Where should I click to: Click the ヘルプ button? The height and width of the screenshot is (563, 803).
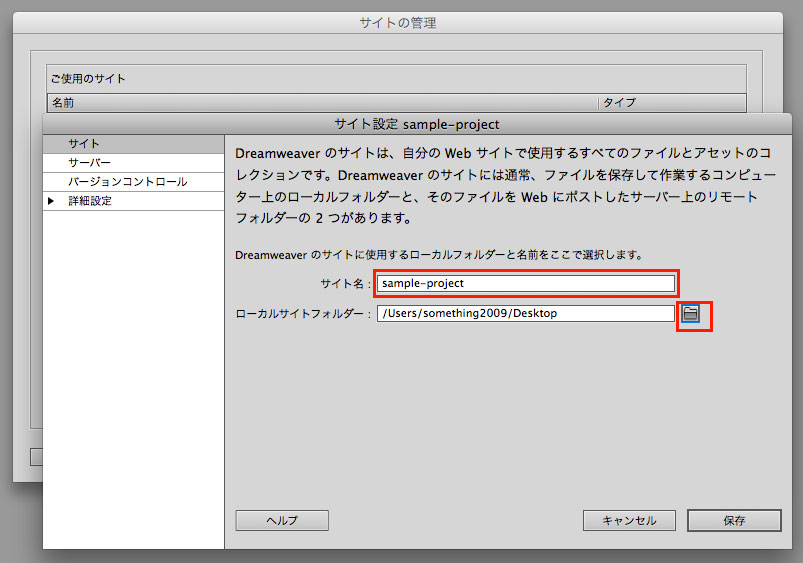click(x=282, y=520)
